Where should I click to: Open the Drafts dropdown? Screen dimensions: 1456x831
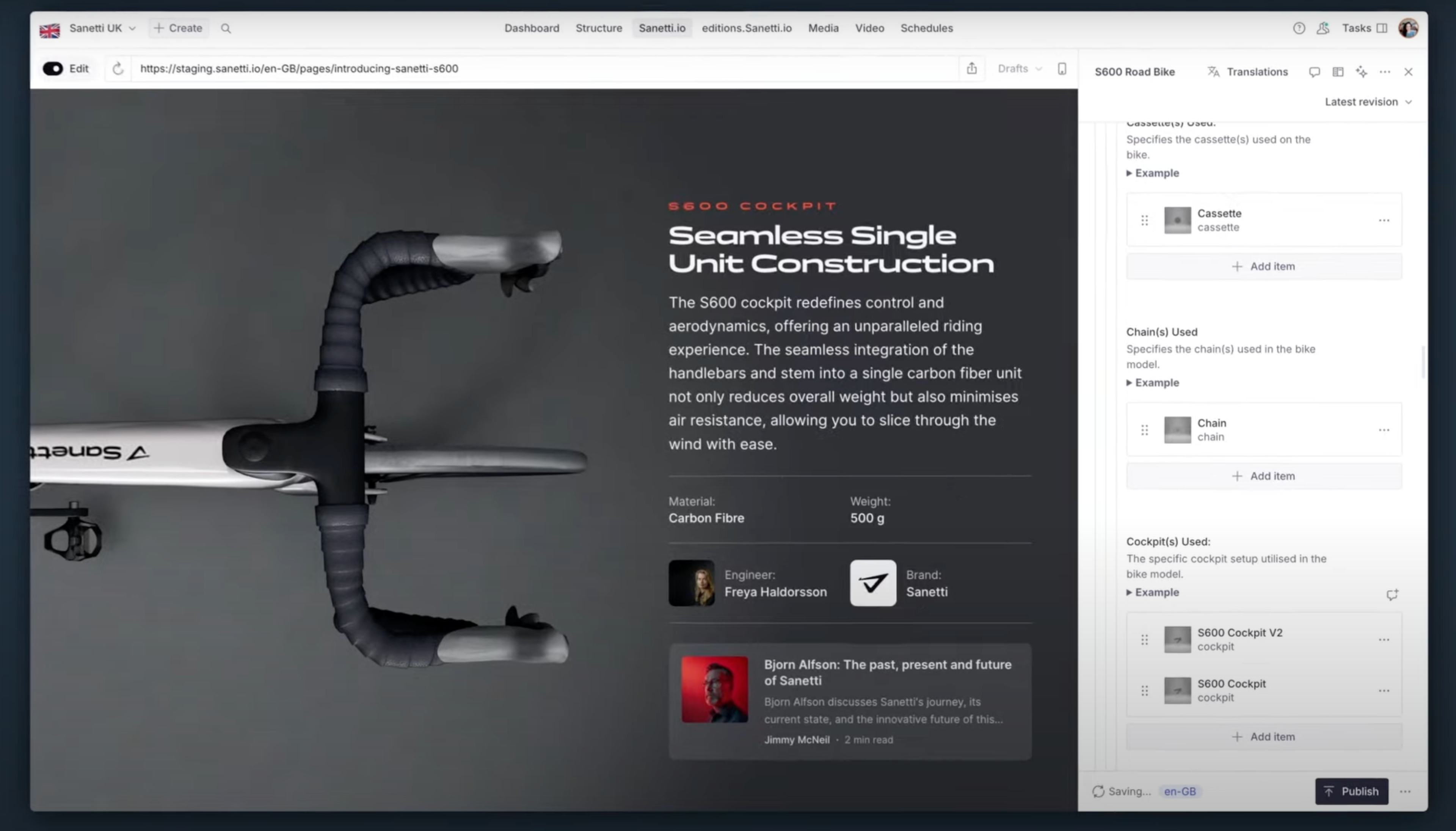pos(1019,69)
